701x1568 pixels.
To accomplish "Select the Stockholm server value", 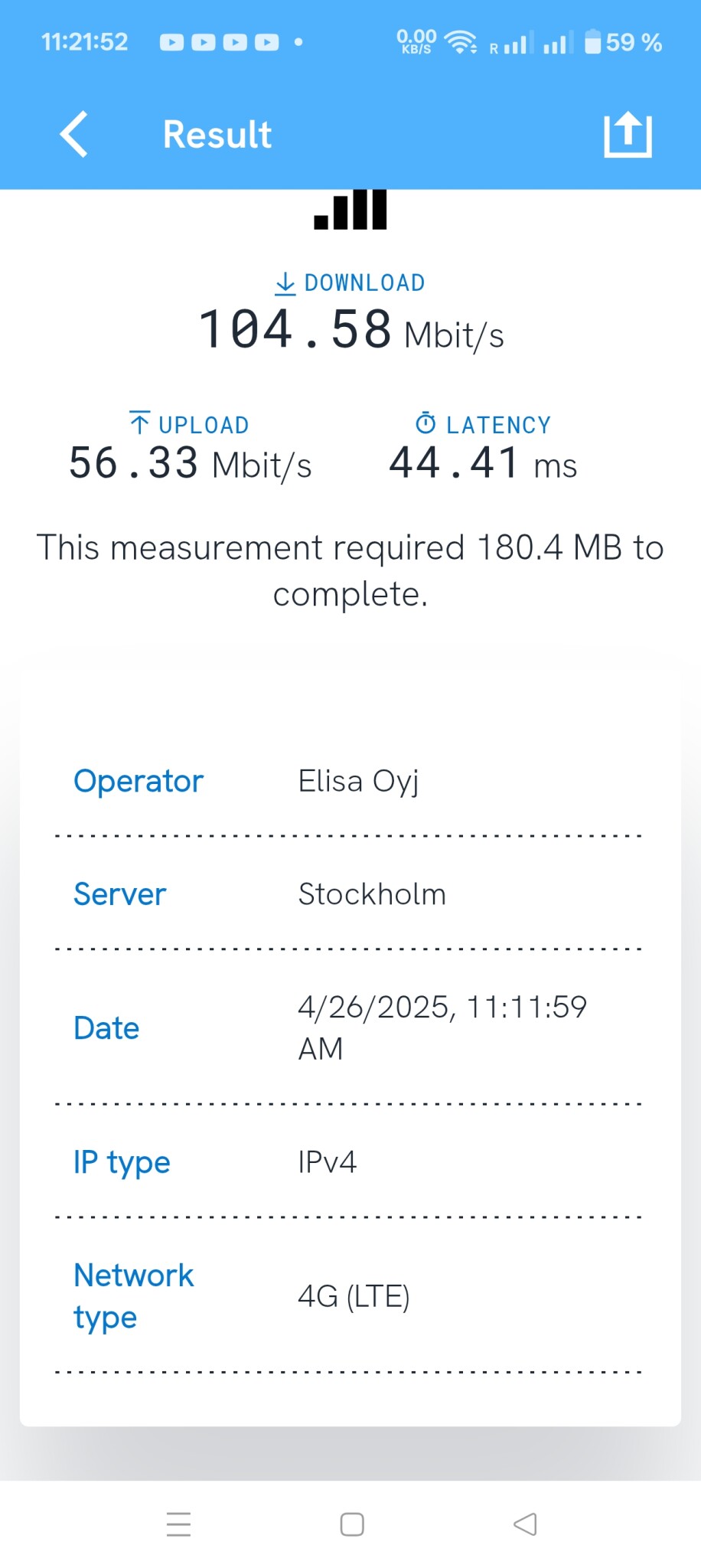I will (x=372, y=894).
